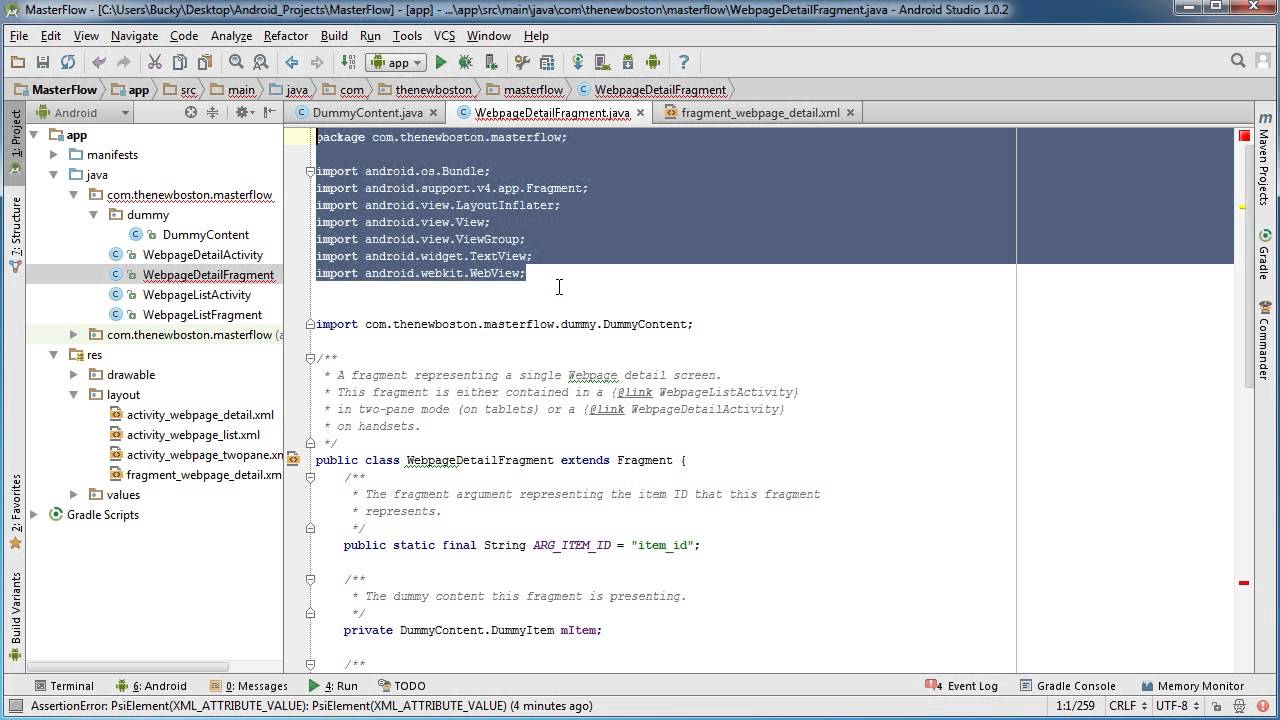Click the masterflow breadcrumb in navigation bar
The image size is (1280, 720).
[x=525, y=90]
